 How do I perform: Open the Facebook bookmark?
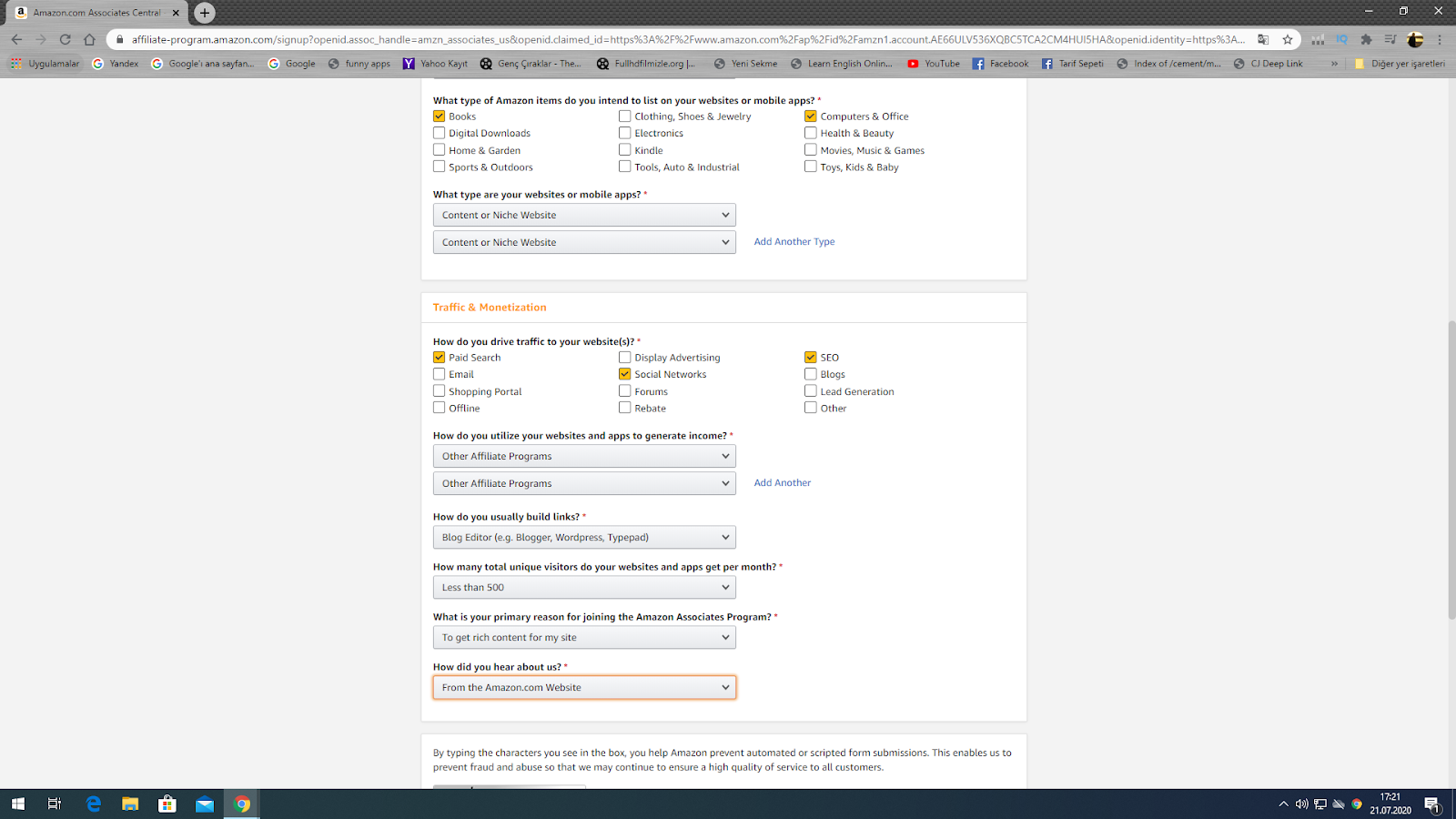(x=1000, y=64)
